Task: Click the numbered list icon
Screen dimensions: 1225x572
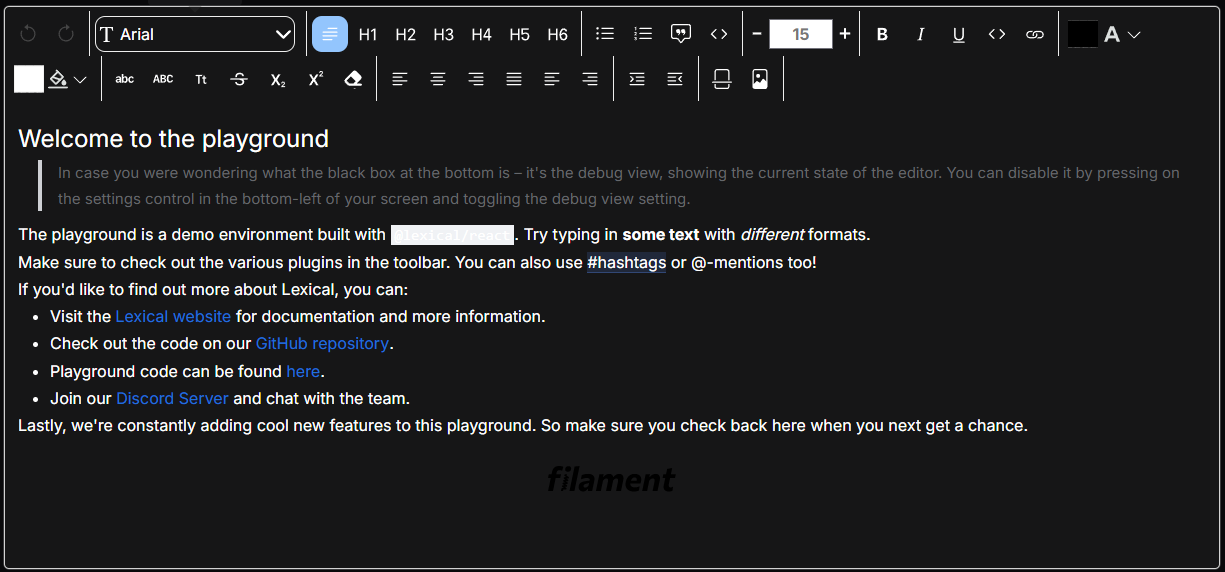Action: pos(643,34)
